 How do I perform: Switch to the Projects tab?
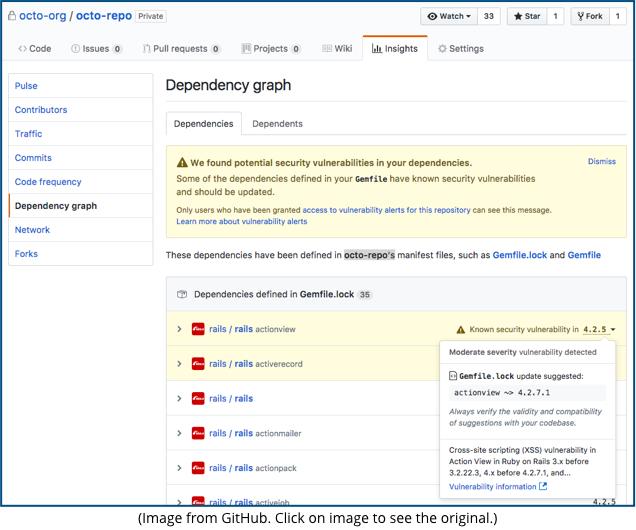271,49
